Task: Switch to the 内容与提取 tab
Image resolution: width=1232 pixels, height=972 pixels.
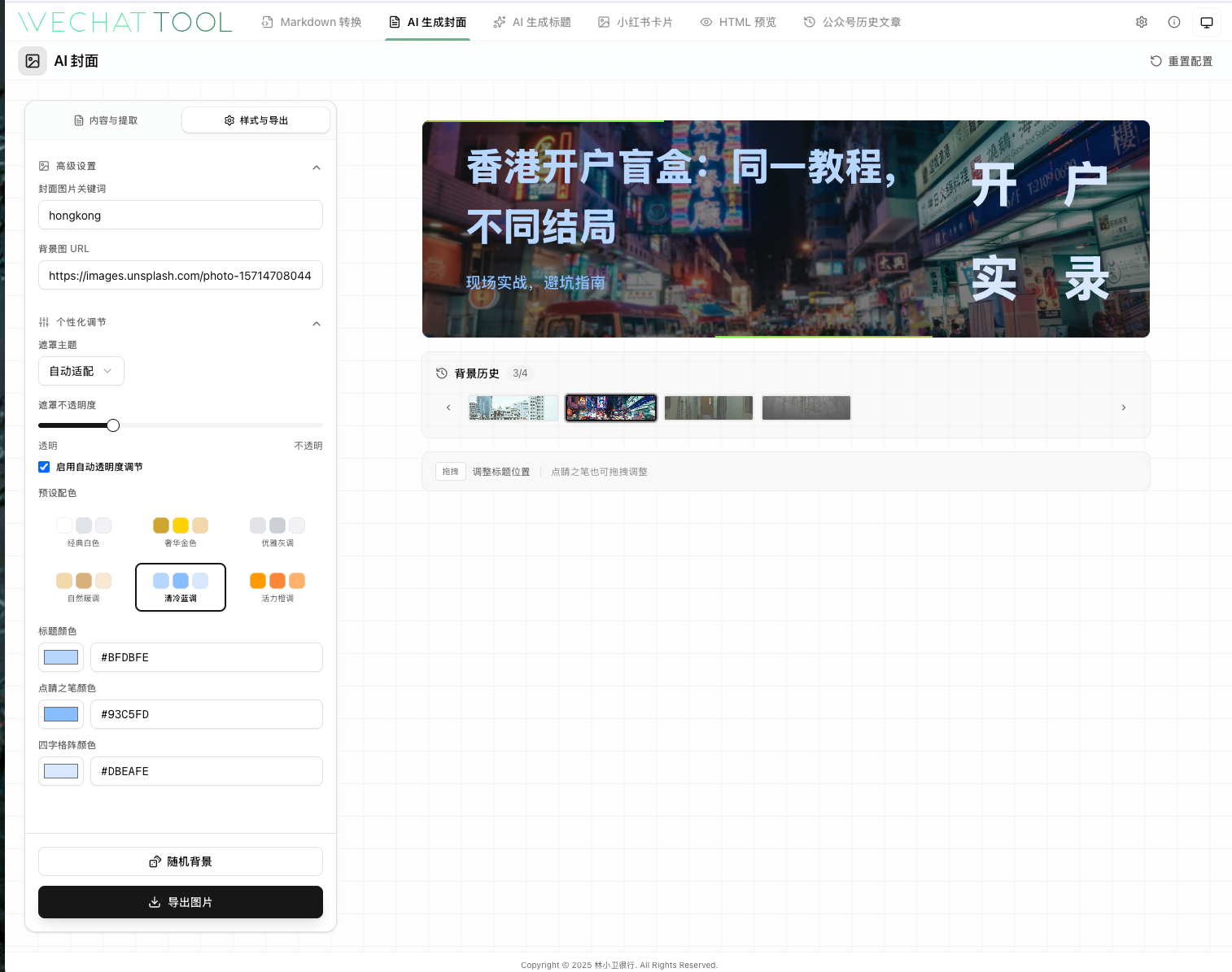Action: (105, 120)
